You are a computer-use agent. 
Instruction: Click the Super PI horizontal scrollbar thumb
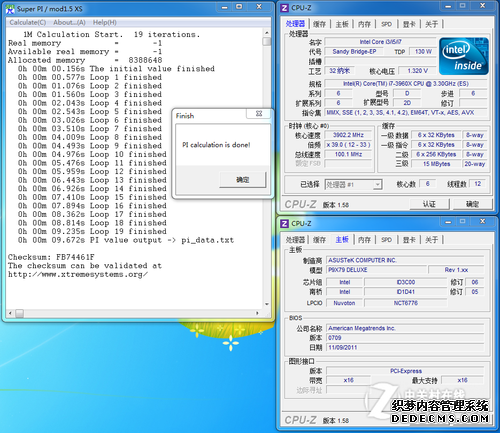tap(19, 313)
